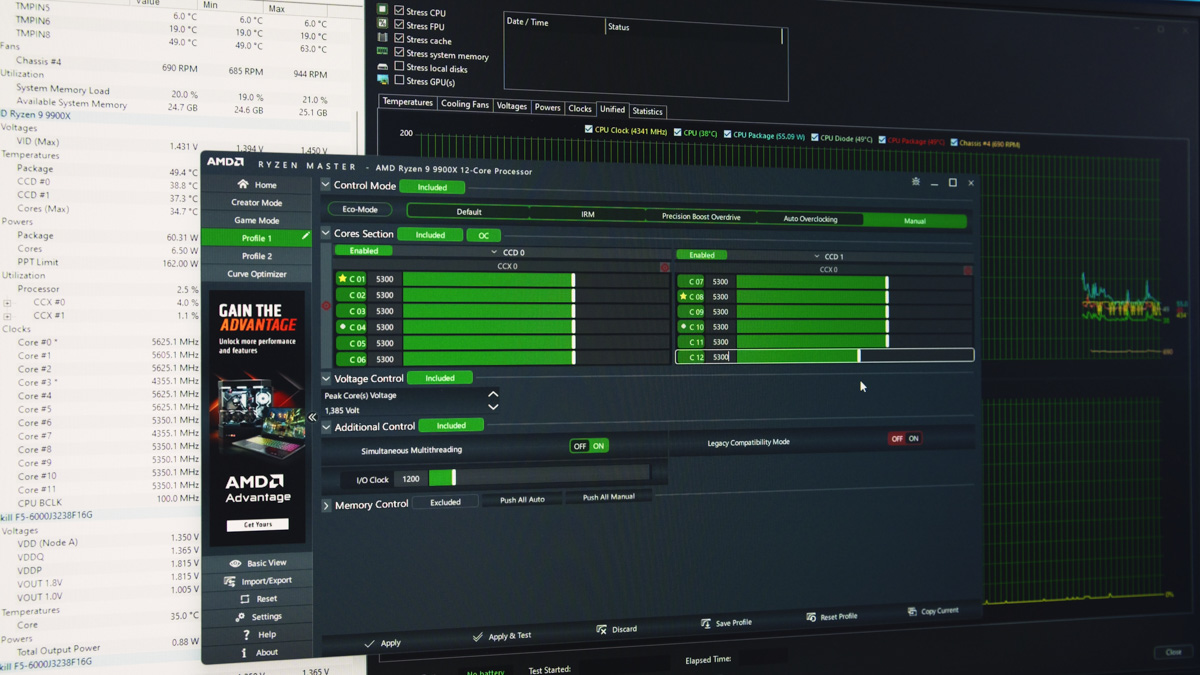Open the Home icon in Ryzen Master sidebar
The image size is (1200, 675).
(x=243, y=184)
